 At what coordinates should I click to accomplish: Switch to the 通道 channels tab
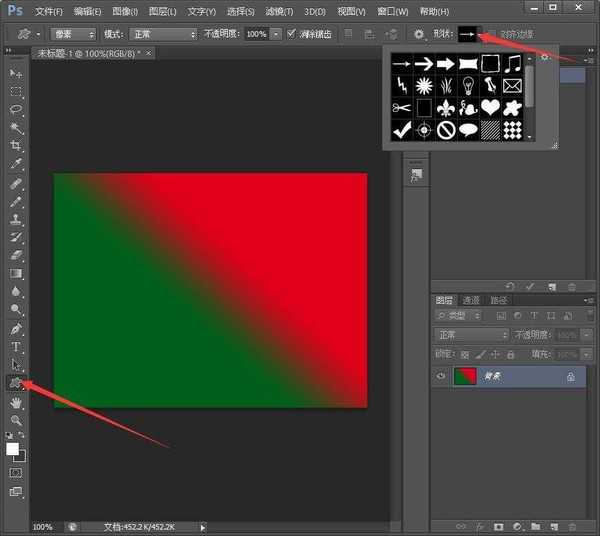pyautogui.click(x=471, y=300)
